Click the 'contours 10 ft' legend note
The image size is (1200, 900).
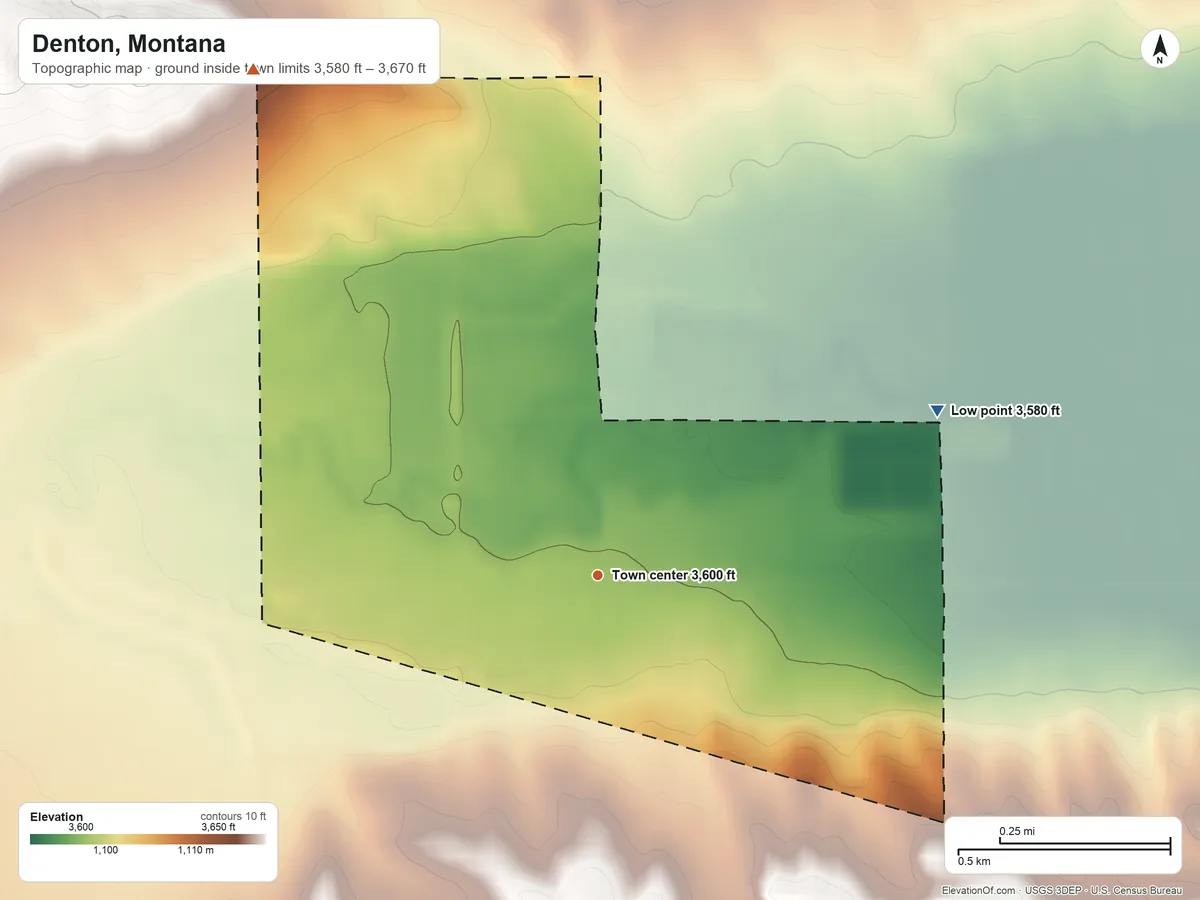point(233,816)
